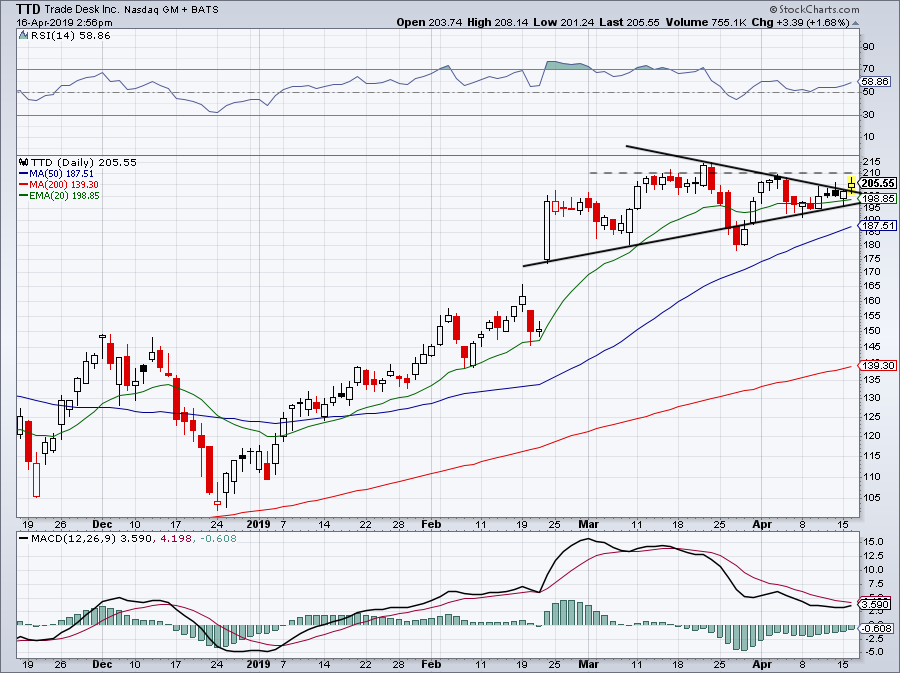900x673 pixels.
Task: Click the Nasdaq GM + BATS exchange label
Action: 172,10
